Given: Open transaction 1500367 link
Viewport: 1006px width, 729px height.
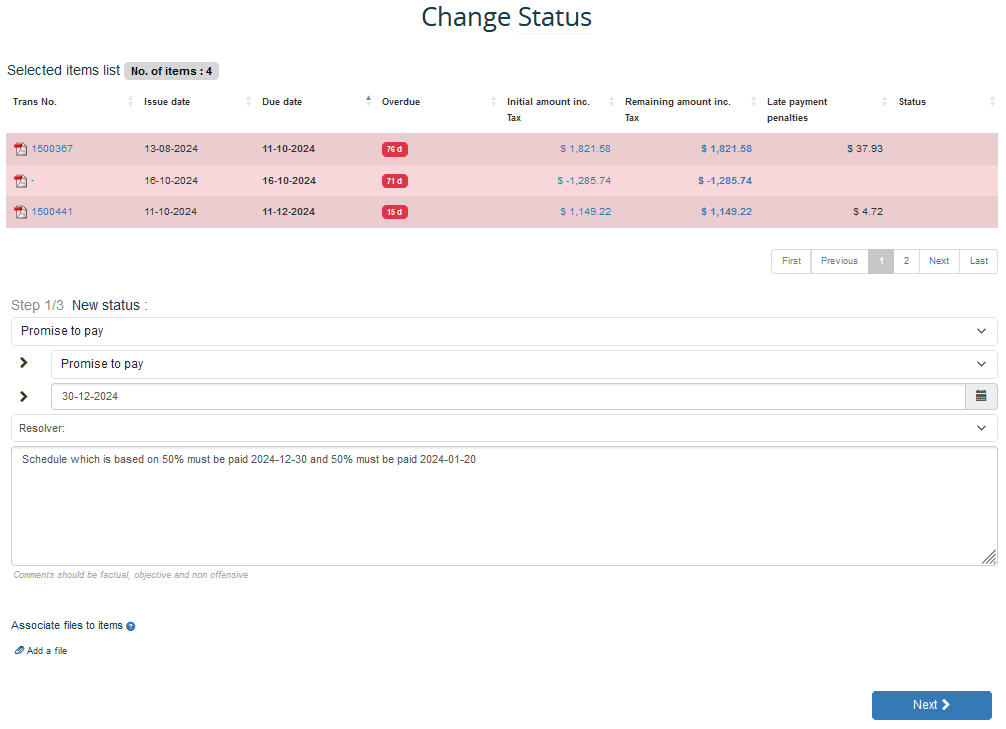Looking at the screenshot, I should click(x=52, y=149).
